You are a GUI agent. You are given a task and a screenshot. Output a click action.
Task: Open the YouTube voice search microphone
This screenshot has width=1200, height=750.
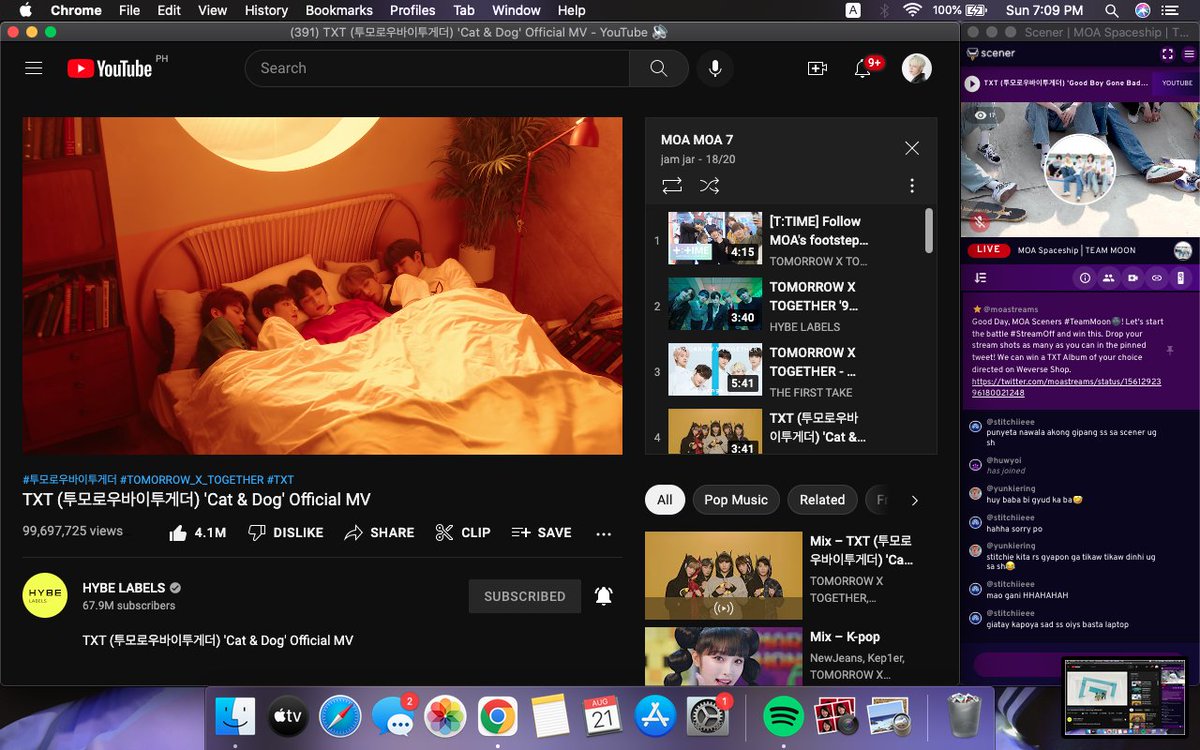point(714,68)
